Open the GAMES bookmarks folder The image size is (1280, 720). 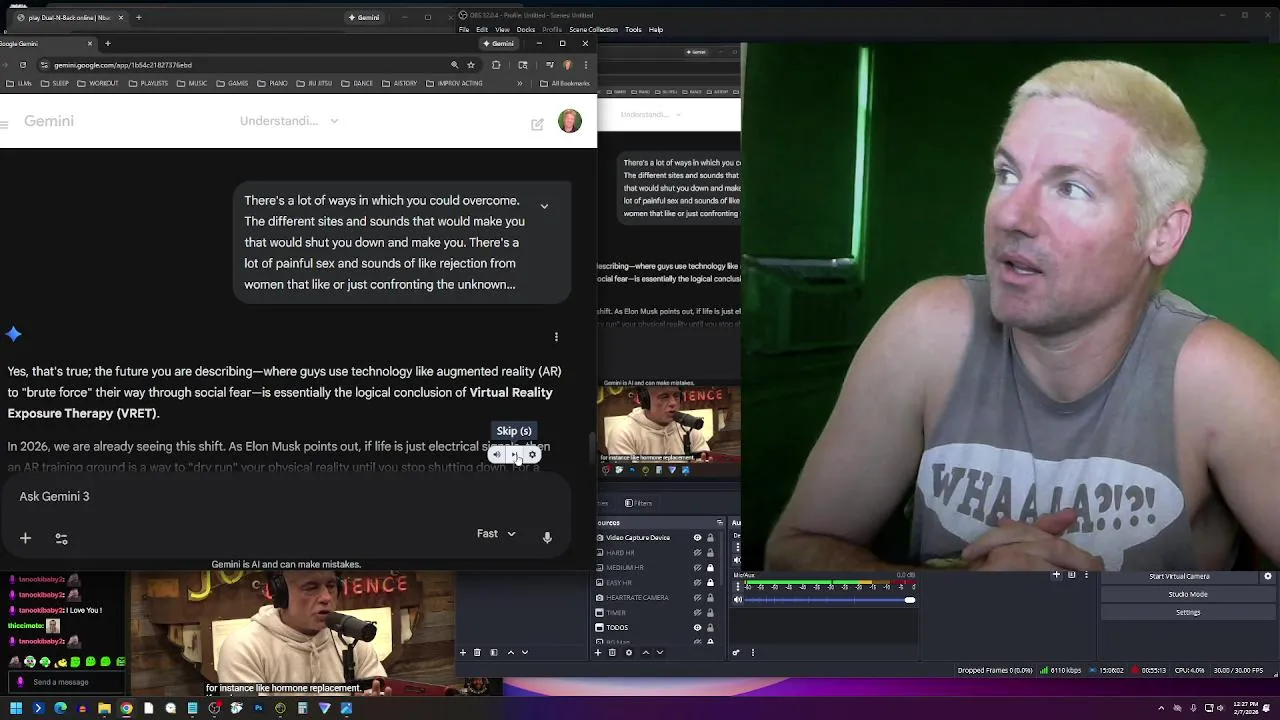(x=232, y=84)
